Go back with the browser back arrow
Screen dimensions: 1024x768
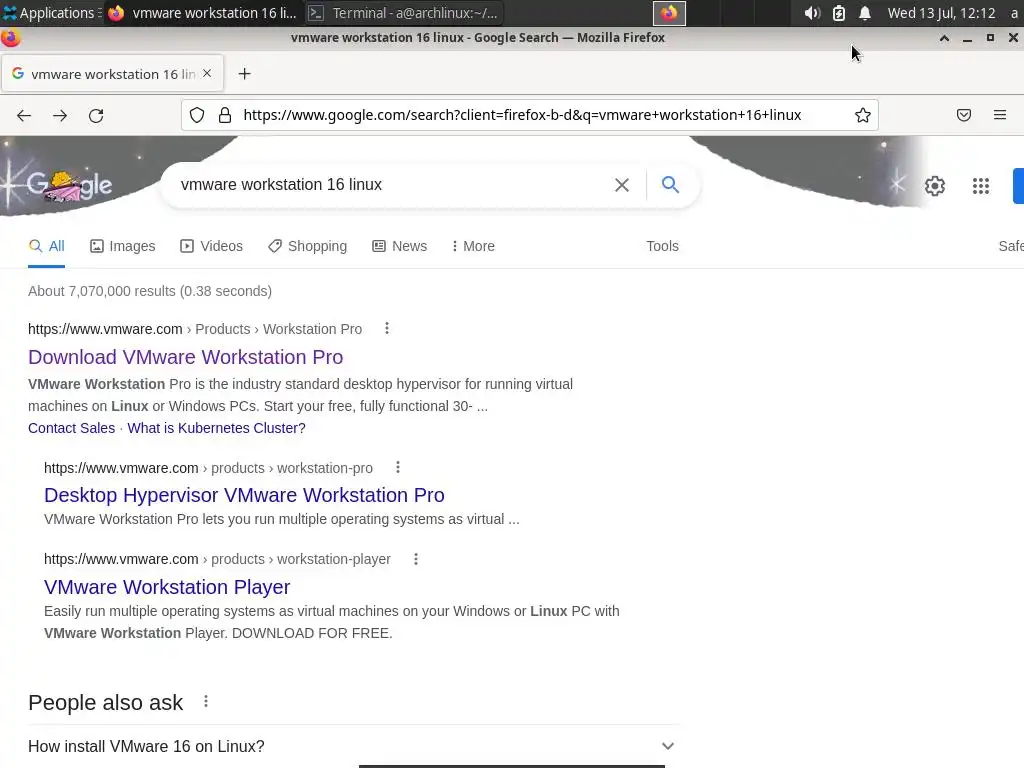click(x=24, y=116)
